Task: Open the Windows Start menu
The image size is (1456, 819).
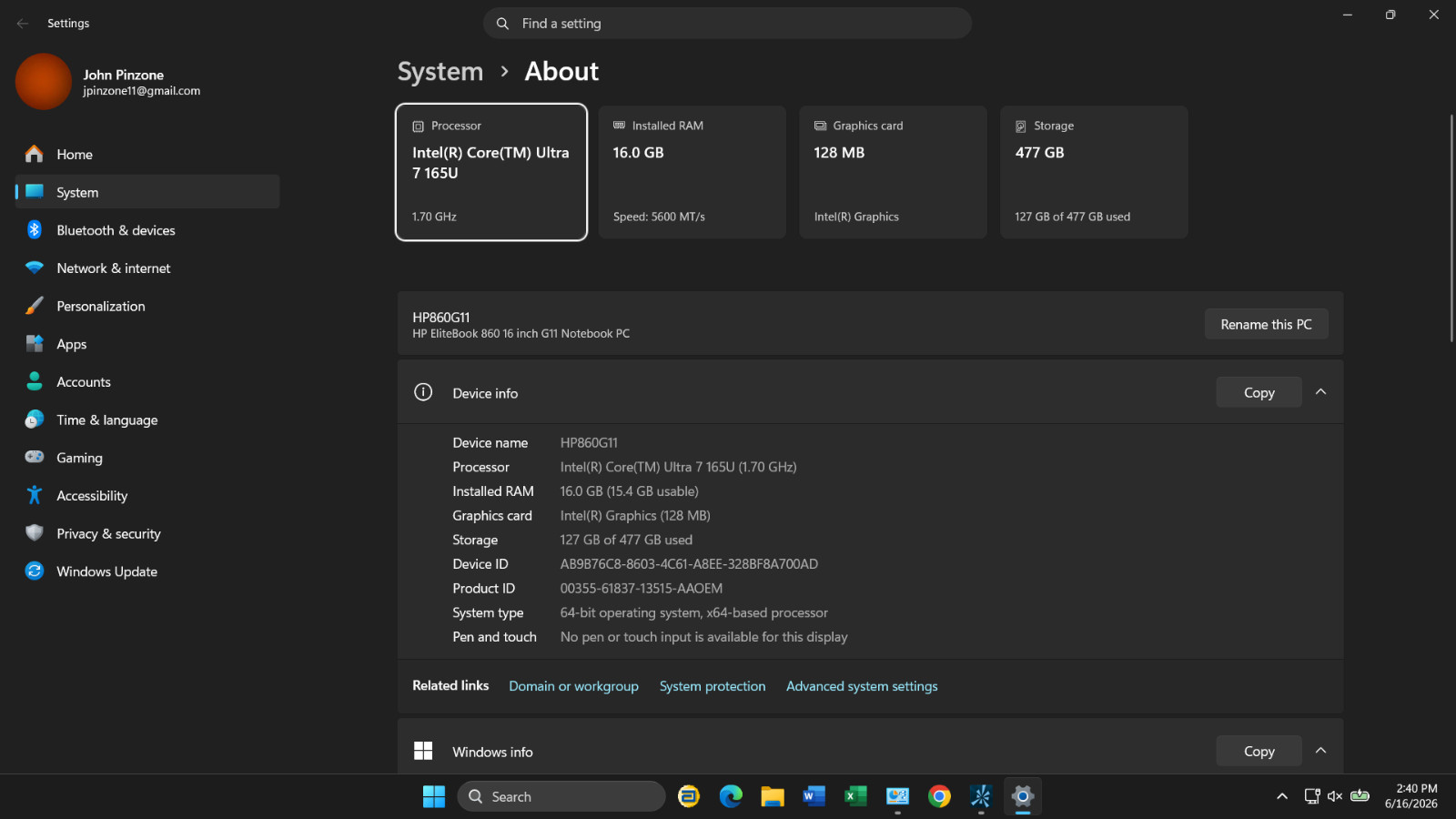Action: [x=434, y=796]
